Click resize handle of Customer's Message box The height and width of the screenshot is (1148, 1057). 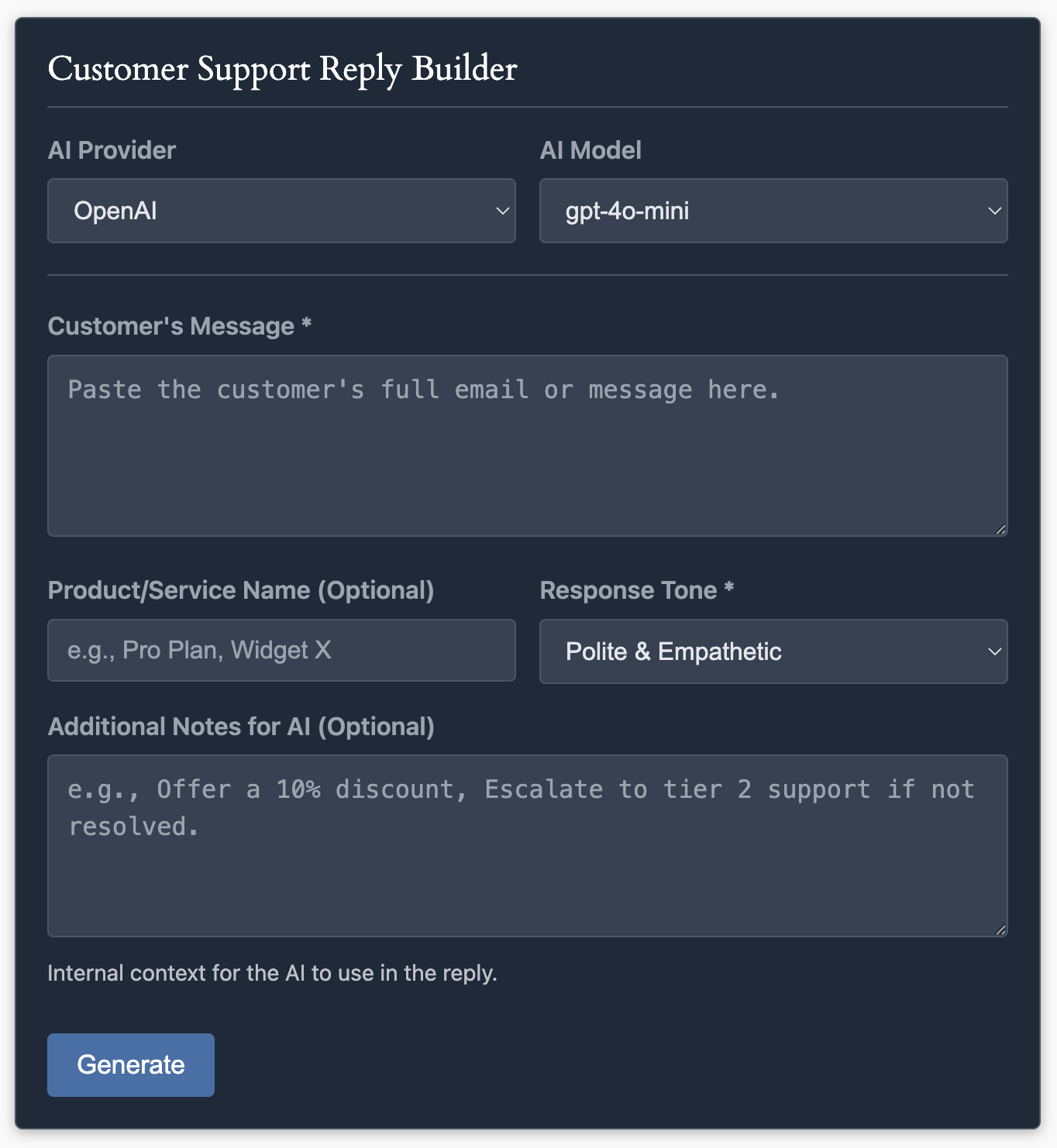(x=1000, y=529)
